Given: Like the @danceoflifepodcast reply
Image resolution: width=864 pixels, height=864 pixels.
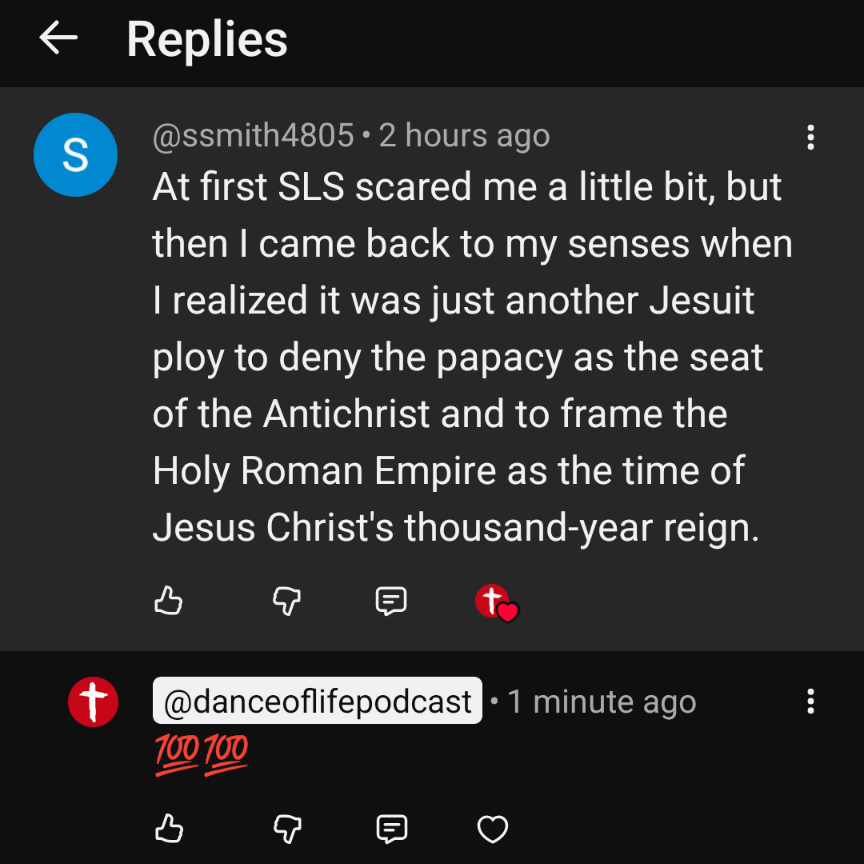Looking at the screenshot, I should click(x=169, y=828).
